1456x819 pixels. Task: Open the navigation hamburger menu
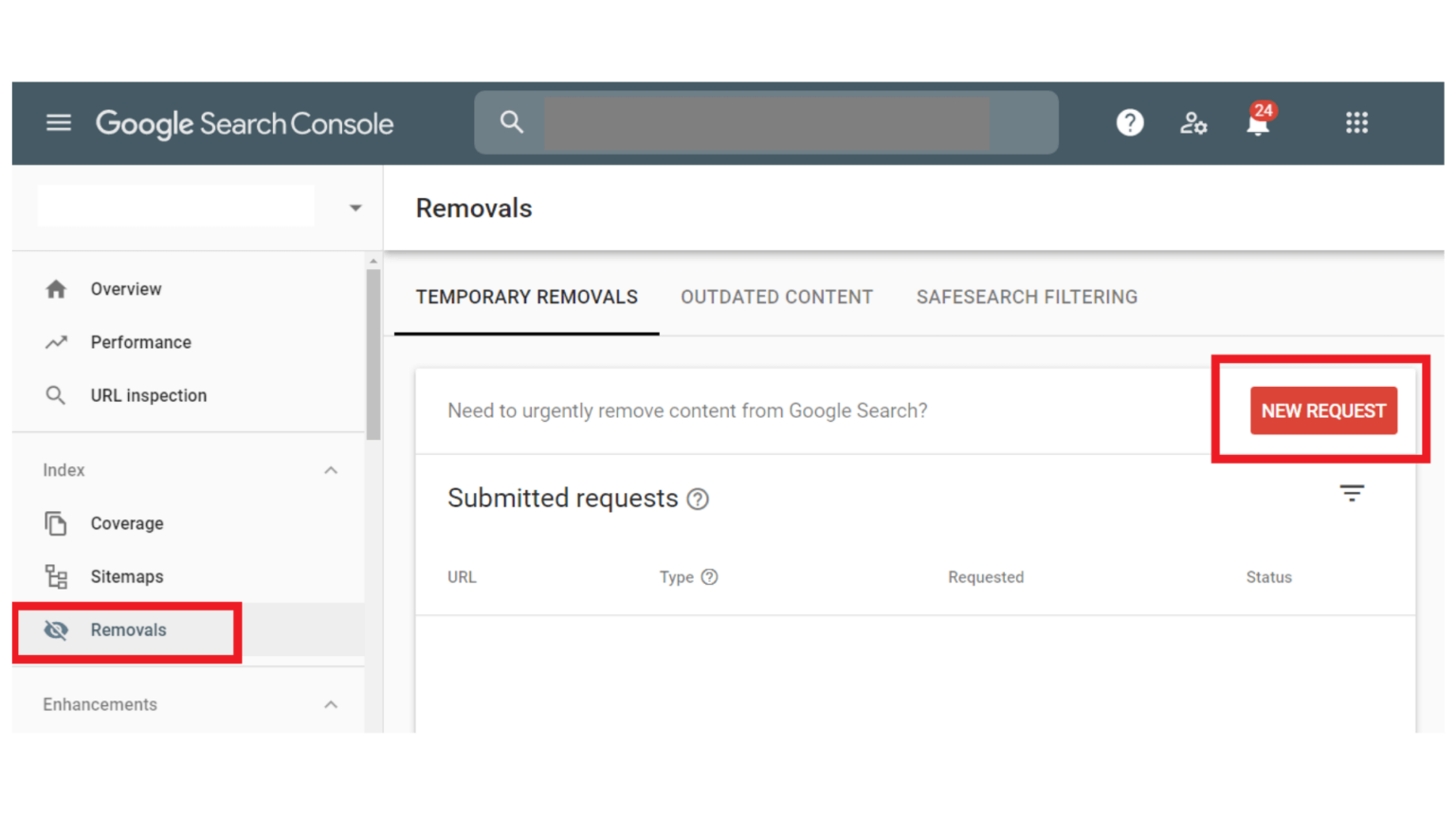click(x=58, y=122)
